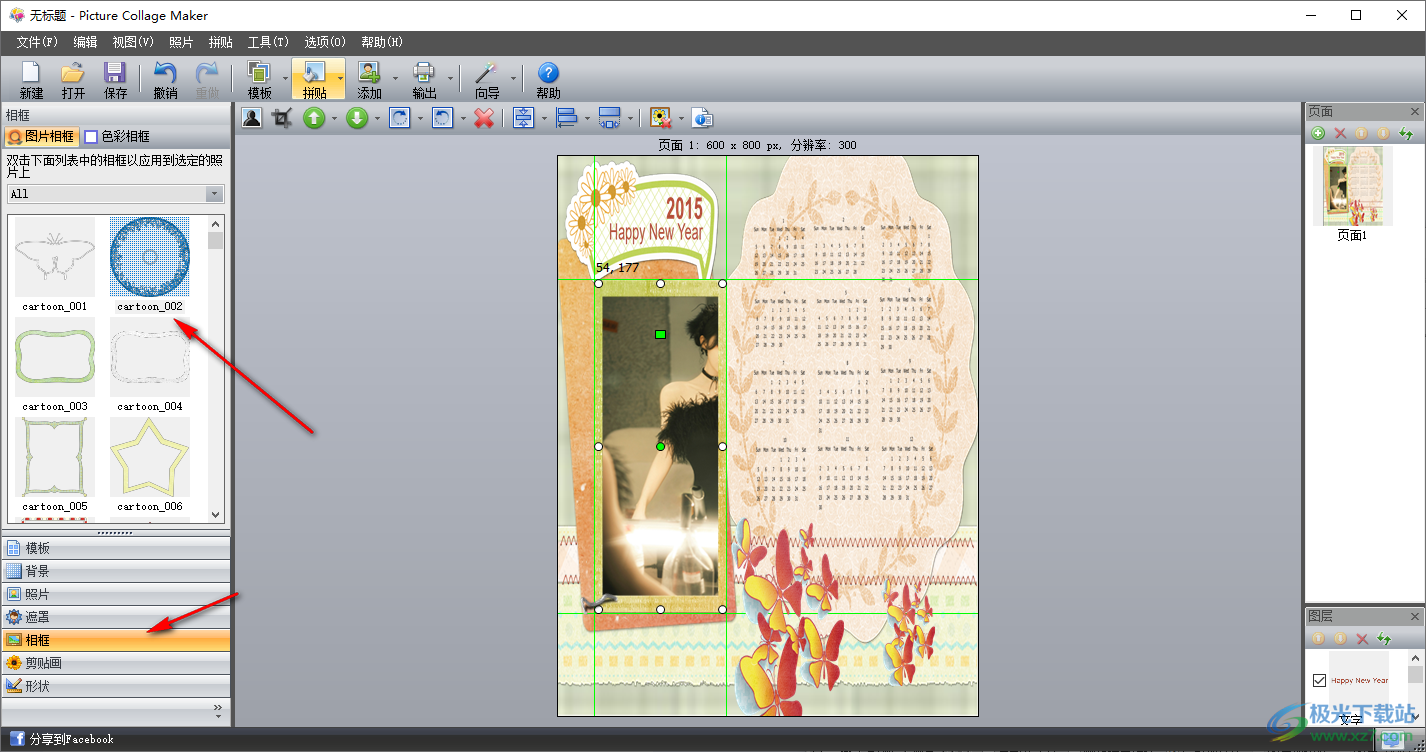Refresh the Layers panel
This screenshot has width=1426, height=752.
(x=1384, y=638)
